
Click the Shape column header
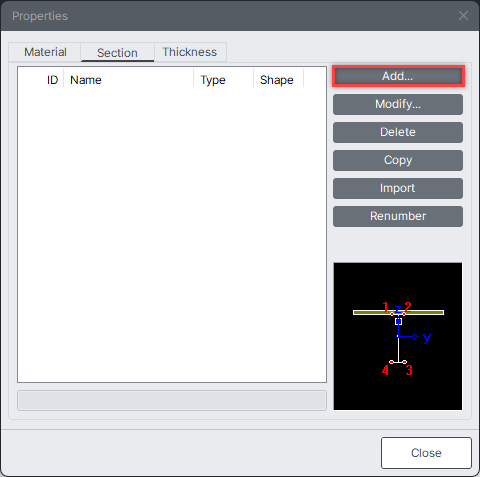(x=278, y=80)
